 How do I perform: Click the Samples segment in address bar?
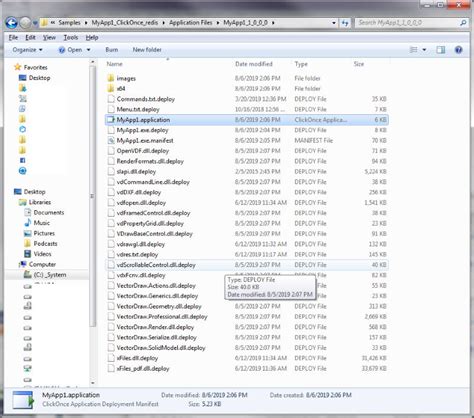(x=69, y=23)
